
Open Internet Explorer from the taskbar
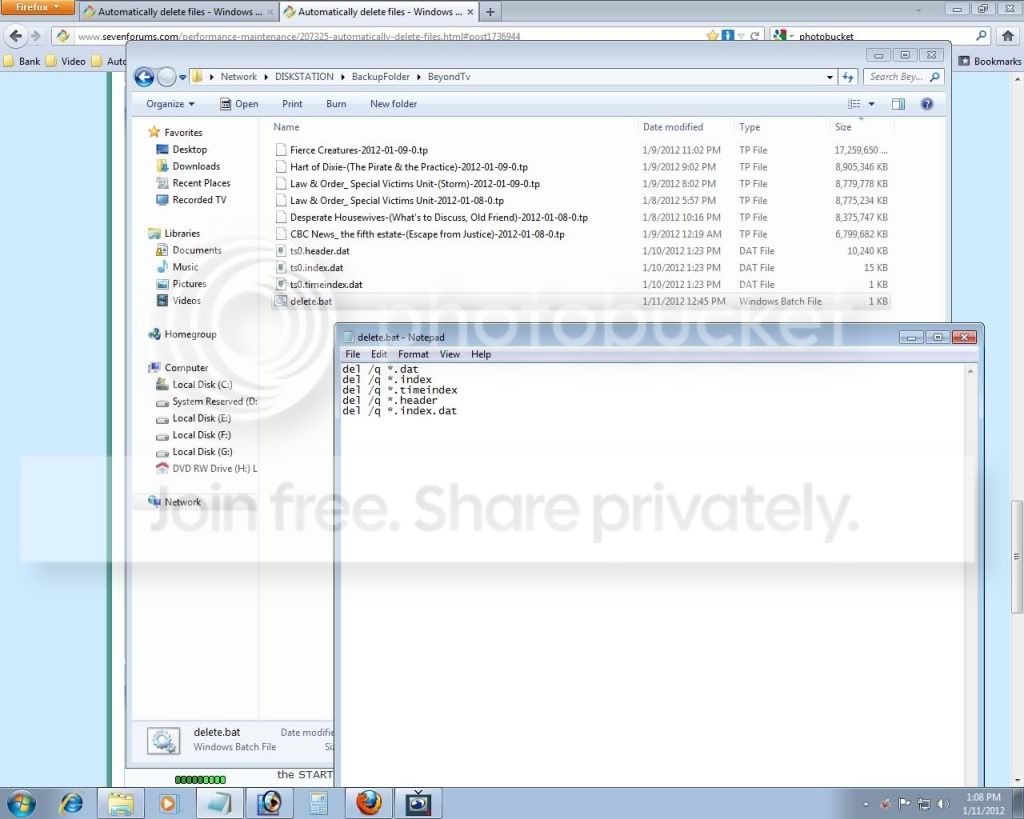click(x=71, y=803)
